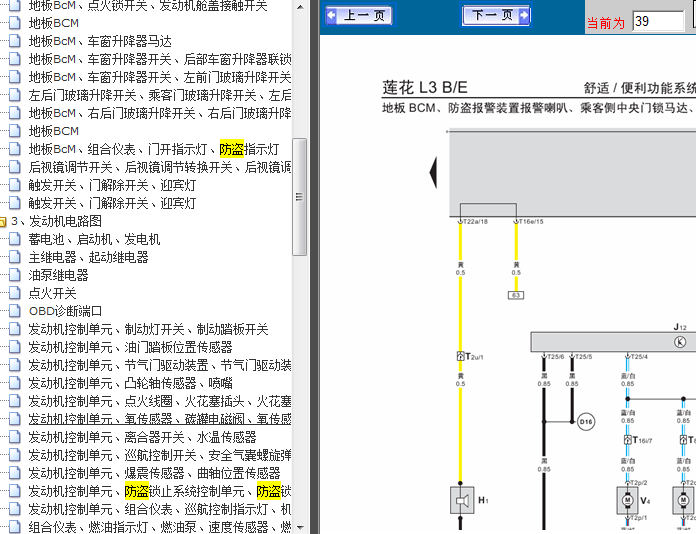Expand the 3、发动机电路图 section
696x534 pixels.
(56, 221)
